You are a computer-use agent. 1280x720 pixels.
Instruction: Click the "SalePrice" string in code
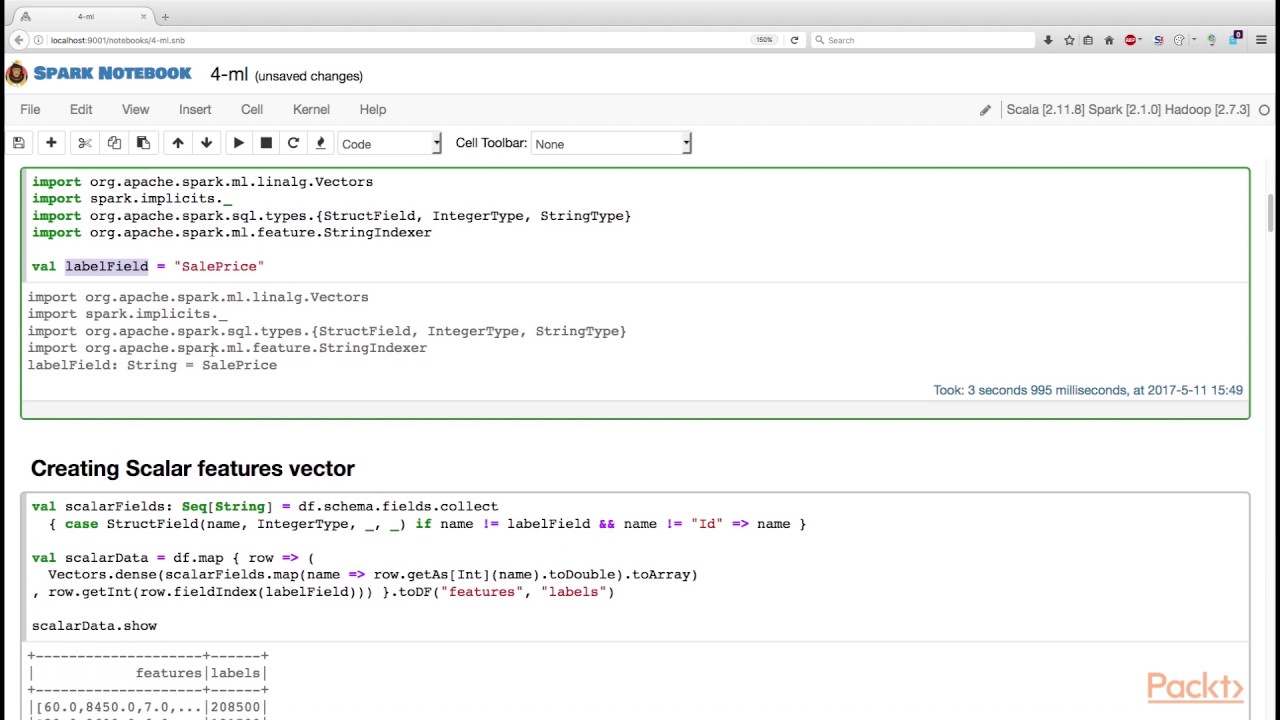(219, 267)
